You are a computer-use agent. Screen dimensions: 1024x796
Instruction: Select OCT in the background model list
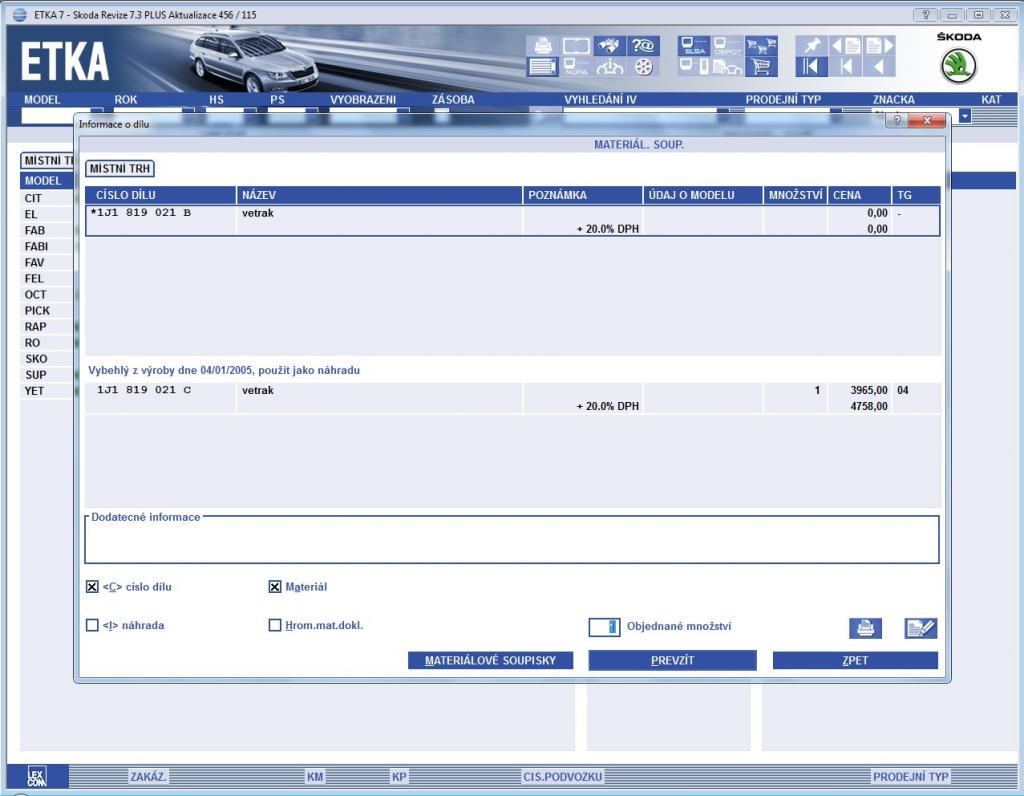point(35,295)
